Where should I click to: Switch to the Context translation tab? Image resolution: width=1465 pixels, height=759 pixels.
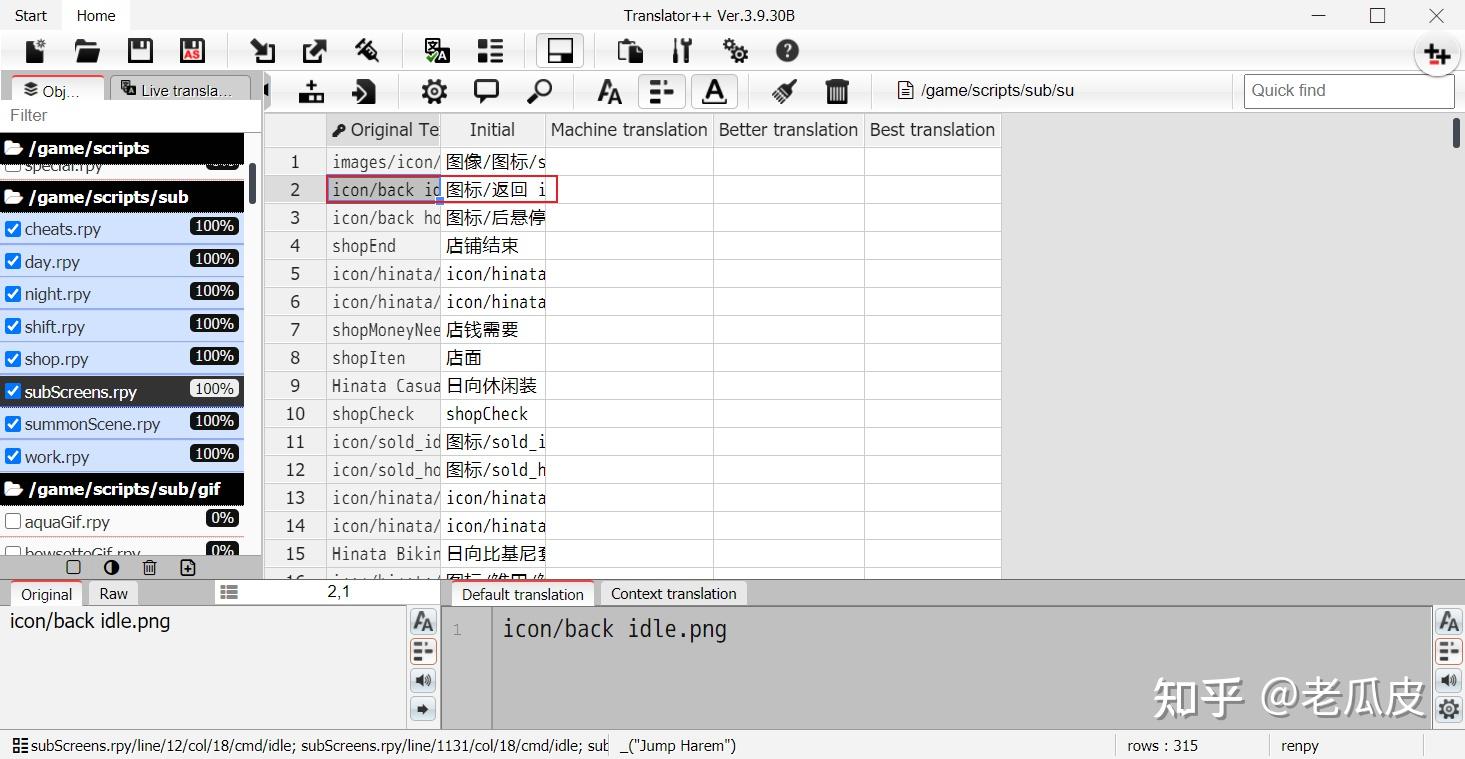pos(673,593)
